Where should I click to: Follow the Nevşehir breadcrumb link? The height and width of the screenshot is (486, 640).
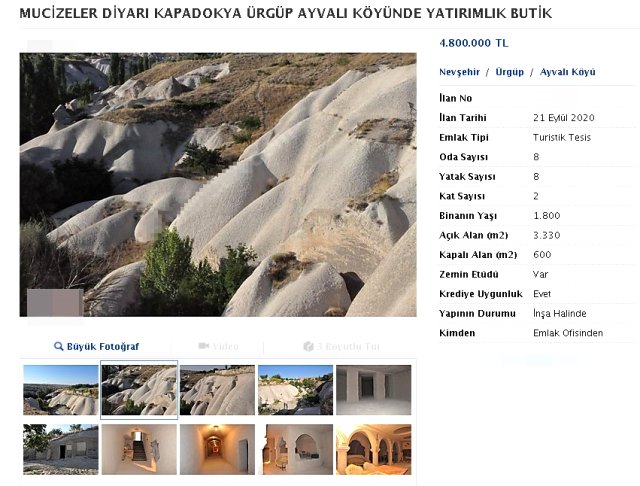(460, 72)
